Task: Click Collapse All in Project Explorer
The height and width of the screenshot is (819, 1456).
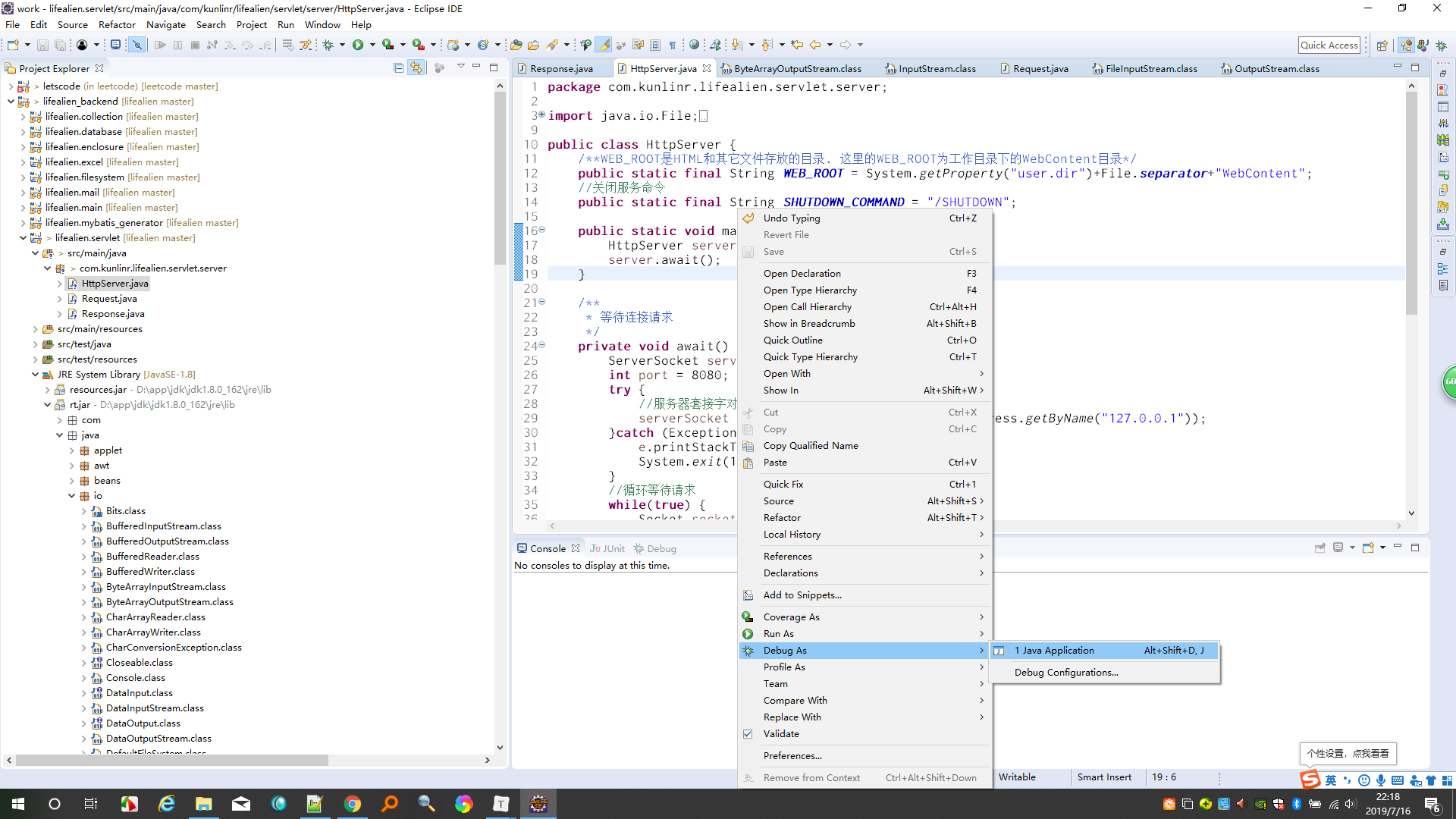Action: click(399, 68)
